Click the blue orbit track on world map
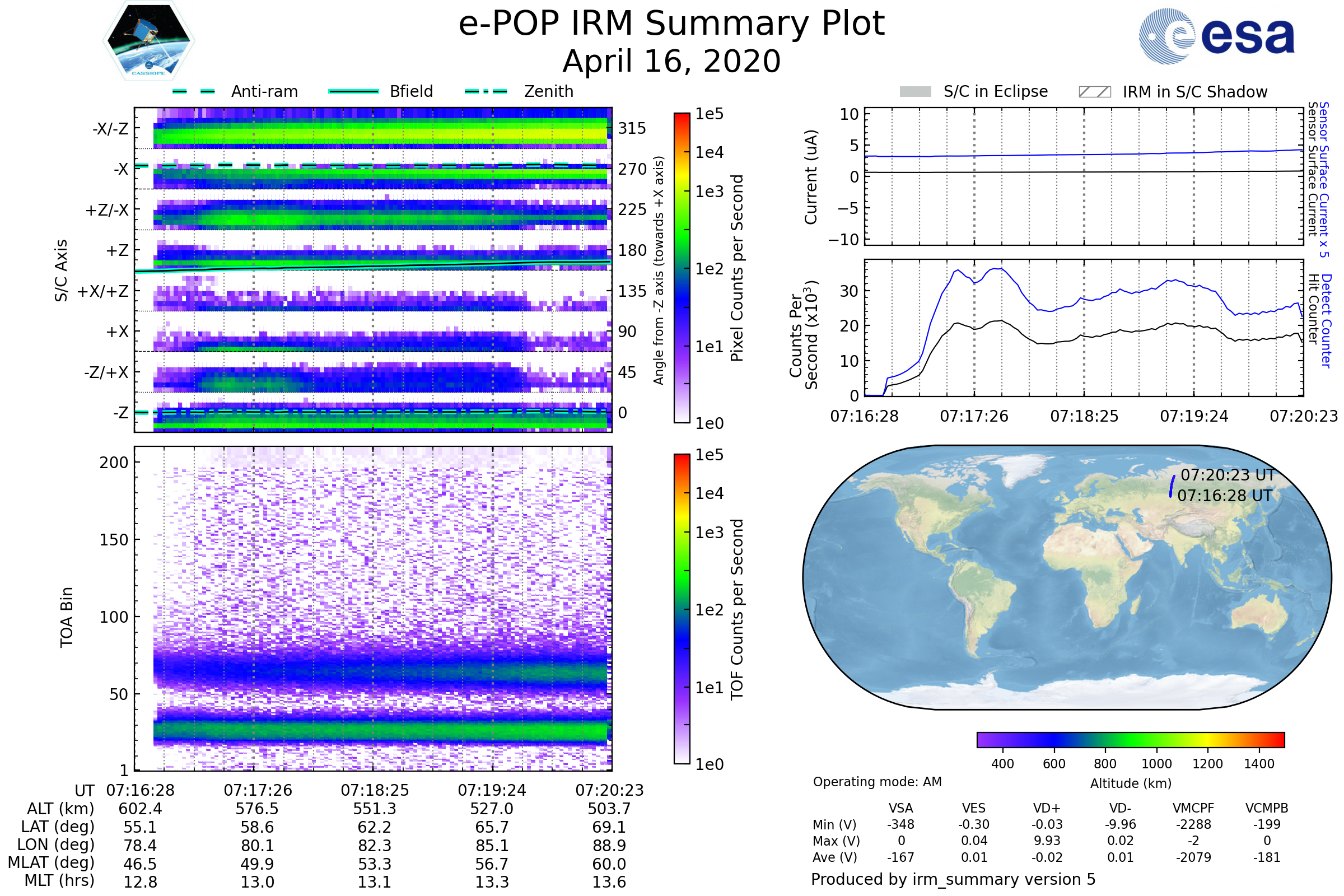 pos(1172,486)
